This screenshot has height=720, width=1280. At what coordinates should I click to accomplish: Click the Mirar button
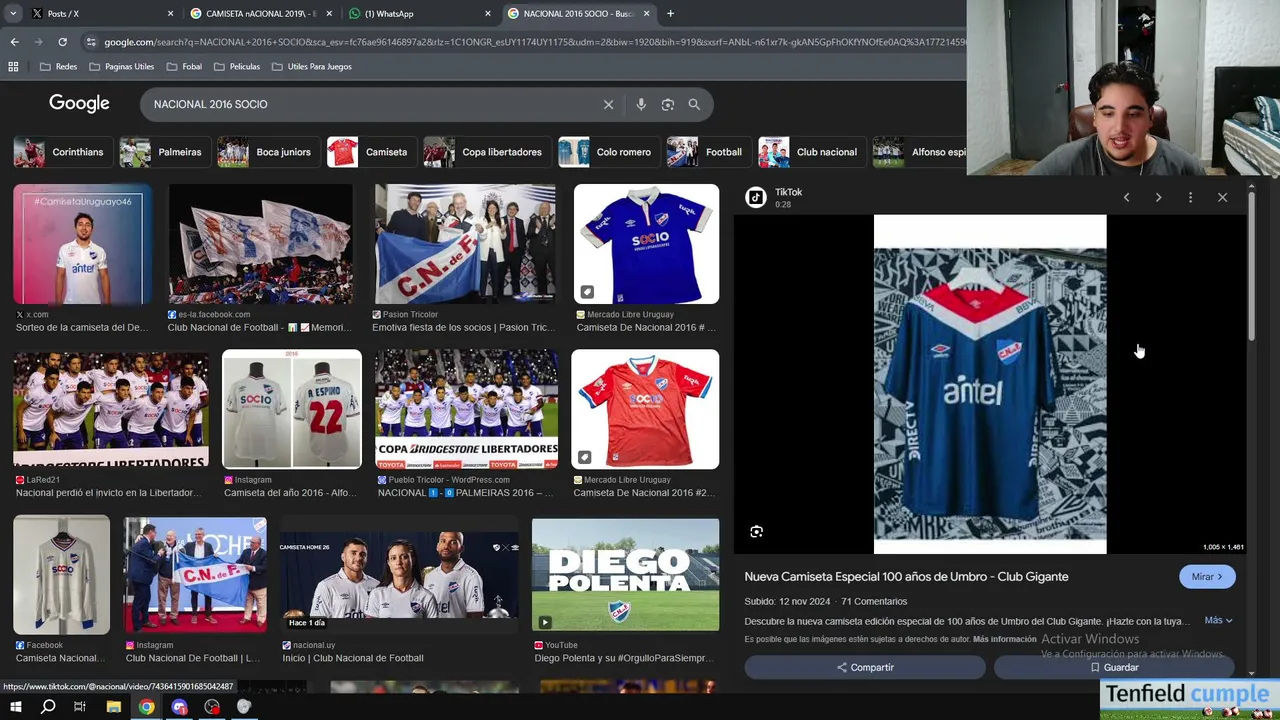(1207, 577)
